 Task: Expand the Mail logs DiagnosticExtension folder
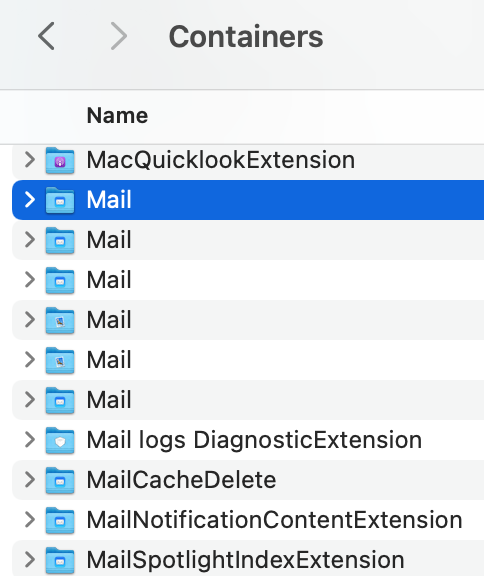point(30,440)
